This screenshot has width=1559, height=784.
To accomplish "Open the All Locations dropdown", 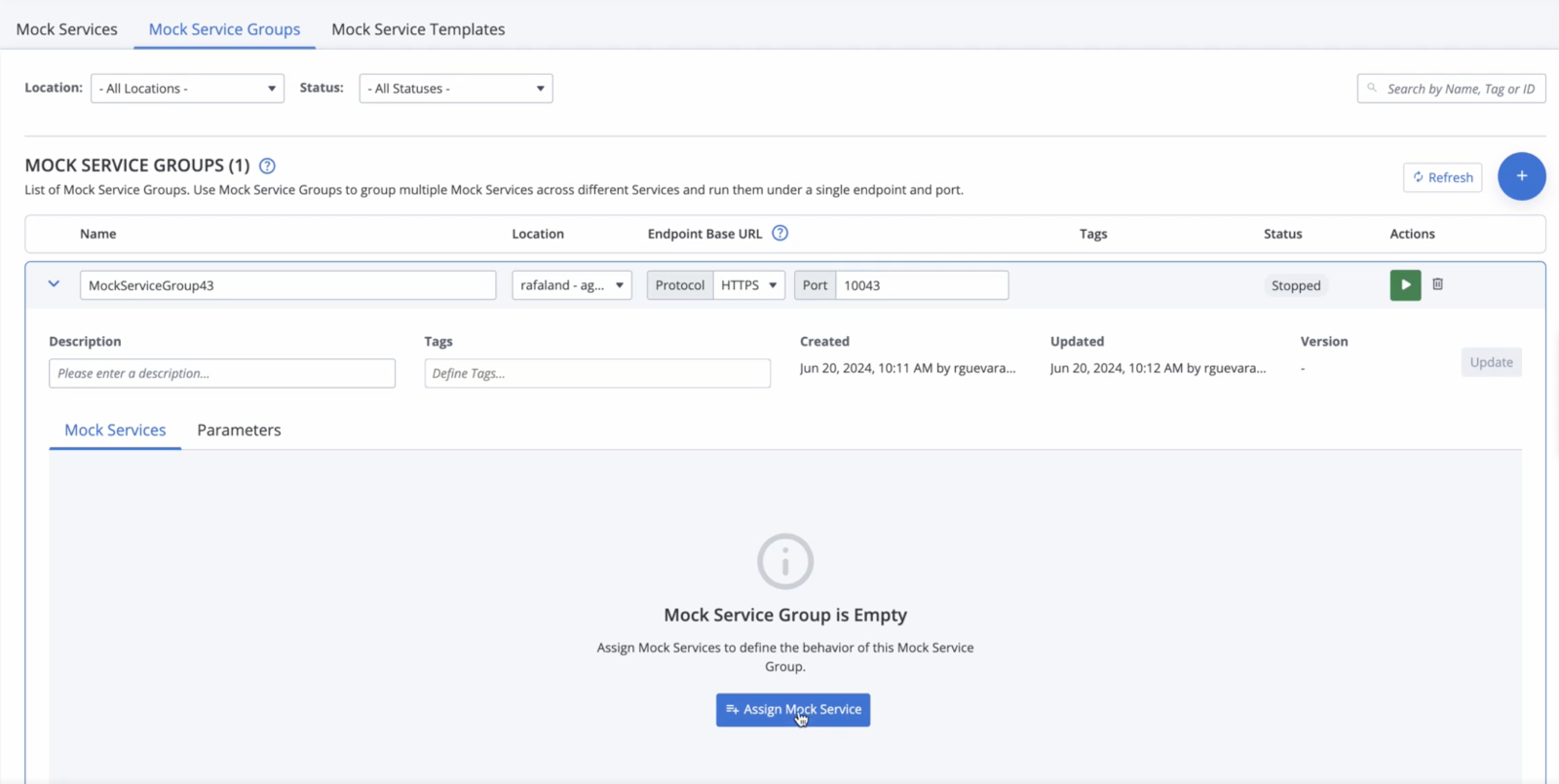I will pos(187,89).
